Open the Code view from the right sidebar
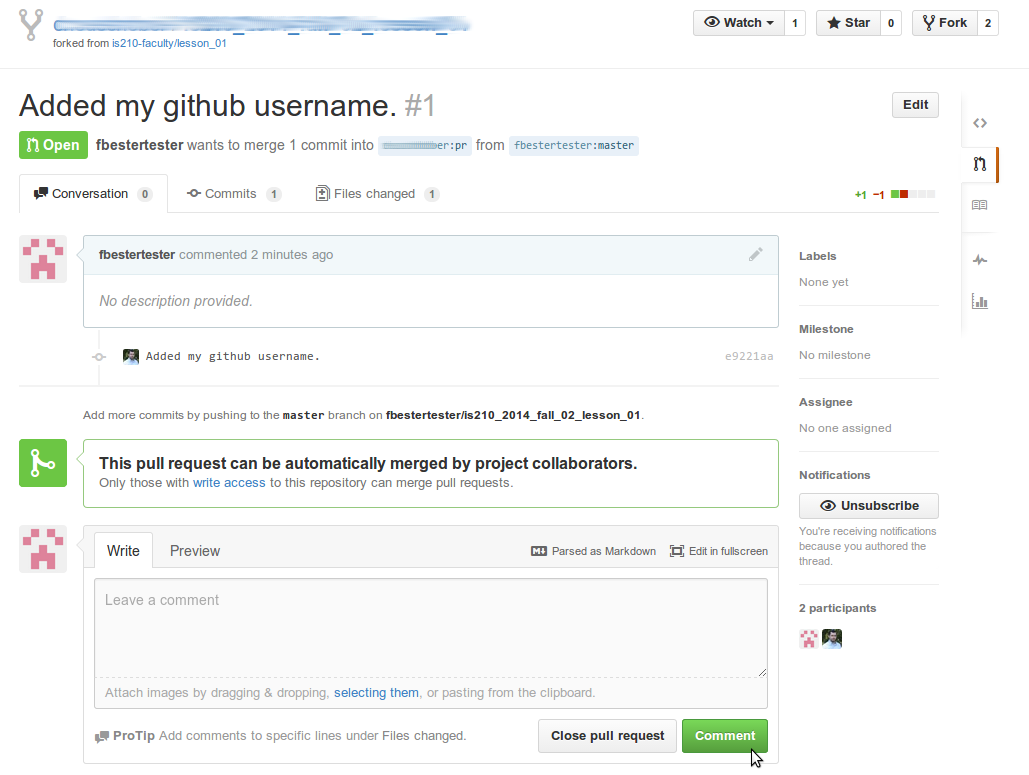The width and height of the screenshot is (1029, 775). click(980, 122)
